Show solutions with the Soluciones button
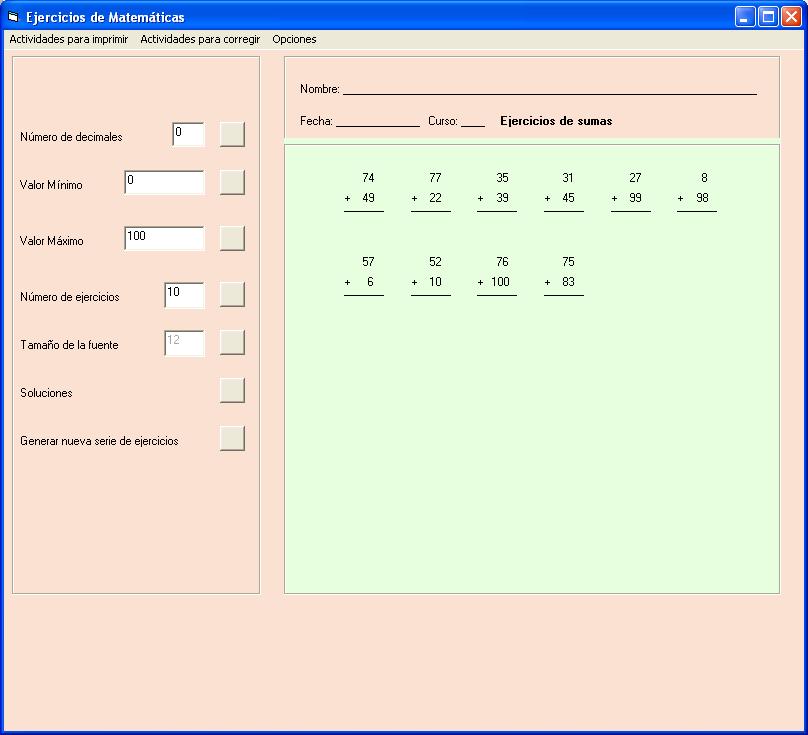 [x=232, y=391]
